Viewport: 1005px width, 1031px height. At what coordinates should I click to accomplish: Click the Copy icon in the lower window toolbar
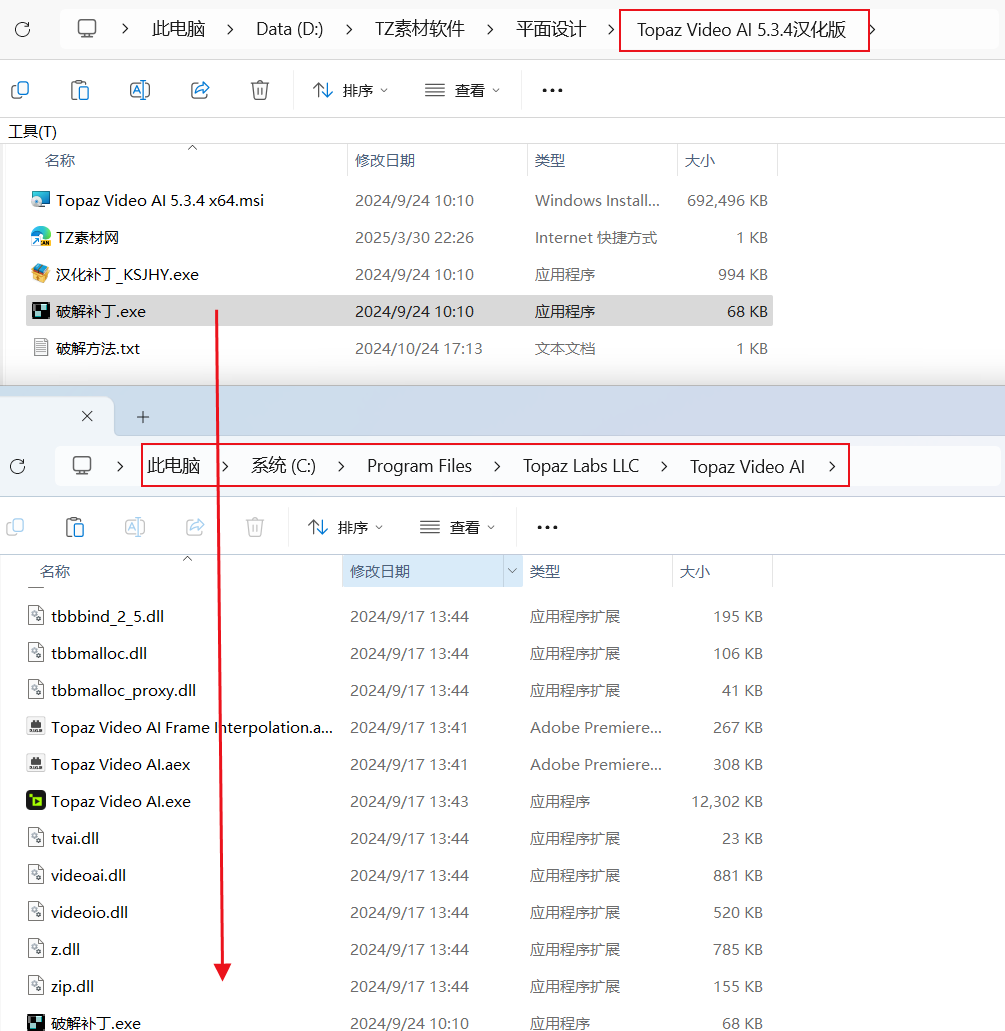[15, 527]
